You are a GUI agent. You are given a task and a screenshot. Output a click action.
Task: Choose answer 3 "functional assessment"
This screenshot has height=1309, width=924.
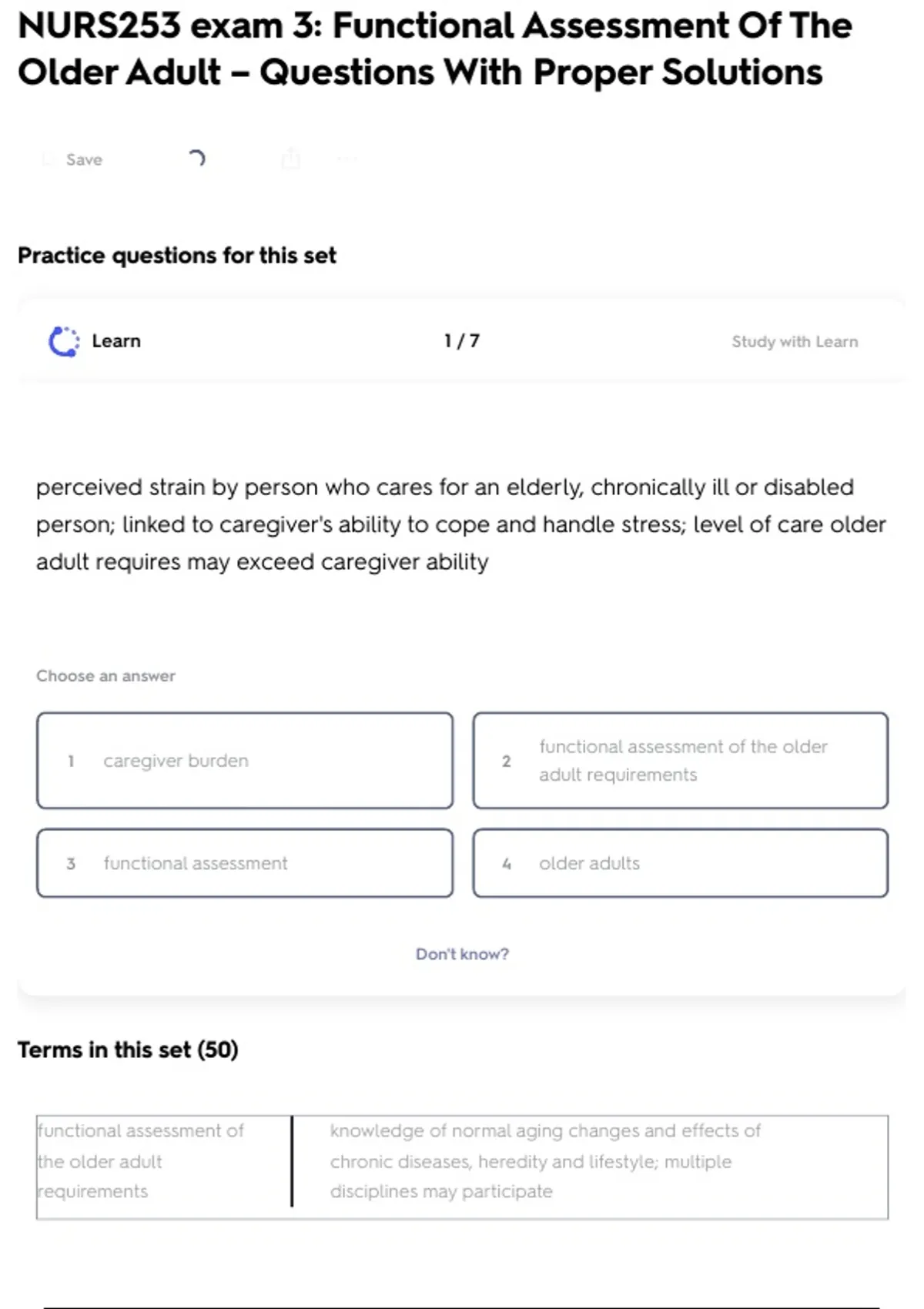245,863
